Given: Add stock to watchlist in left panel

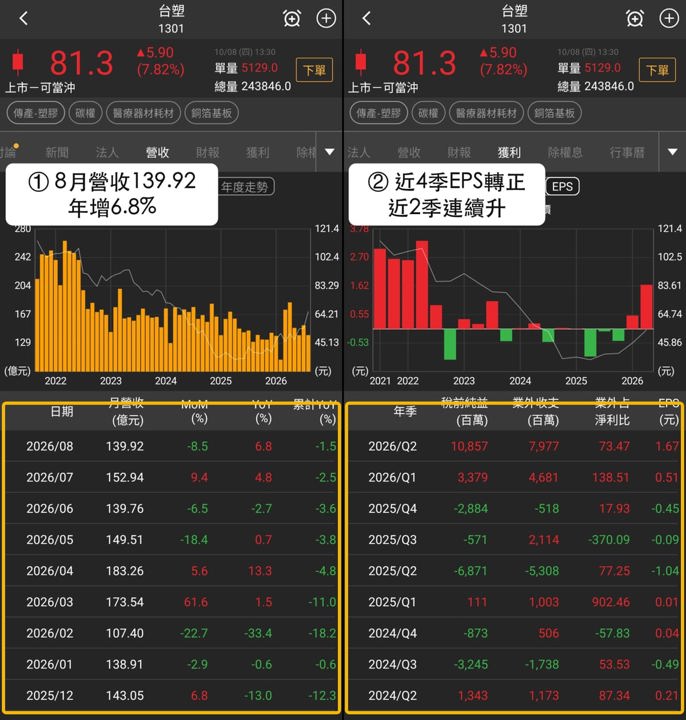Looking at the screenshot, I should [326, 18].
